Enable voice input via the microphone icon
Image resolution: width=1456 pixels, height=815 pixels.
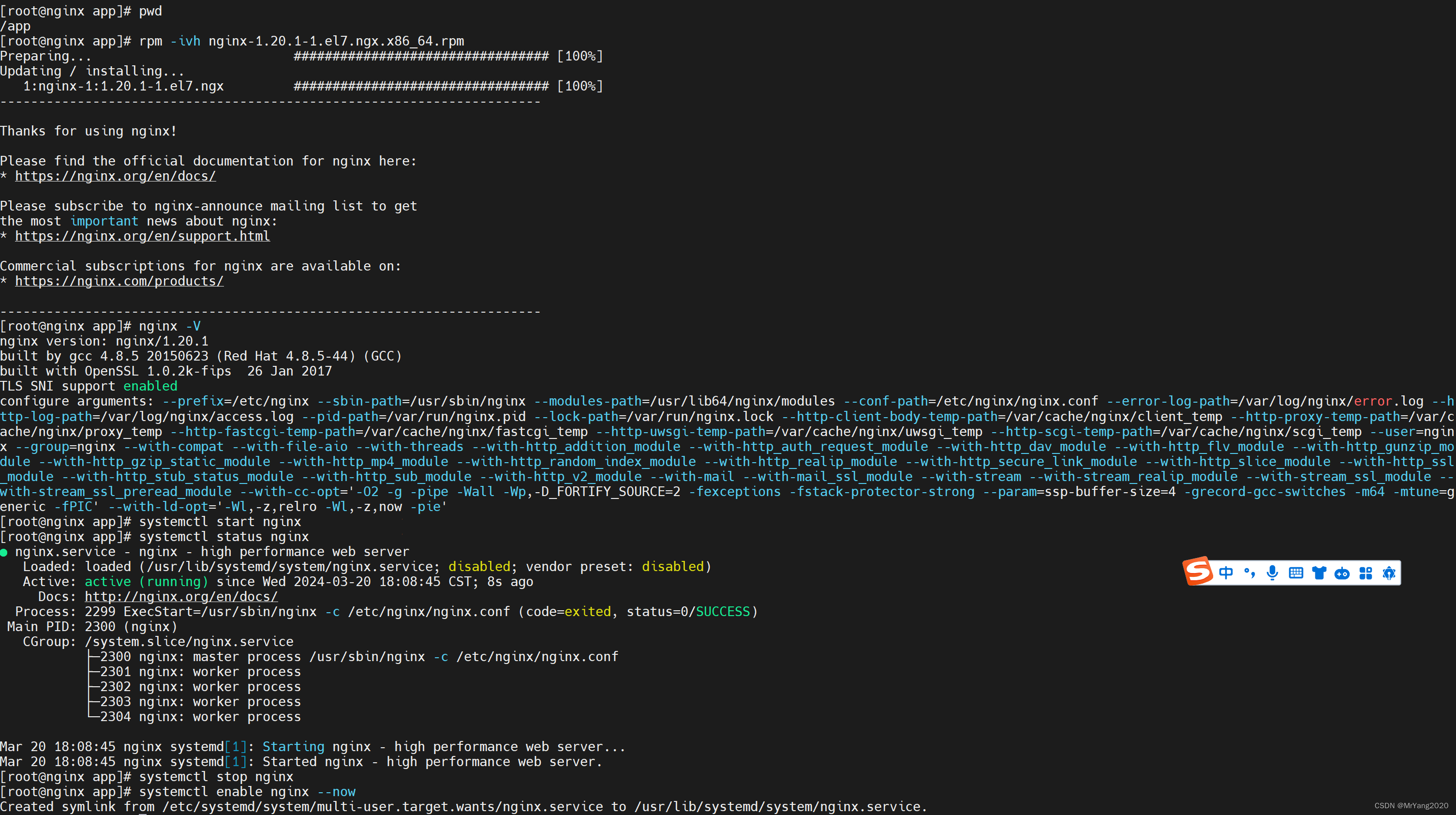point(1273,573)
